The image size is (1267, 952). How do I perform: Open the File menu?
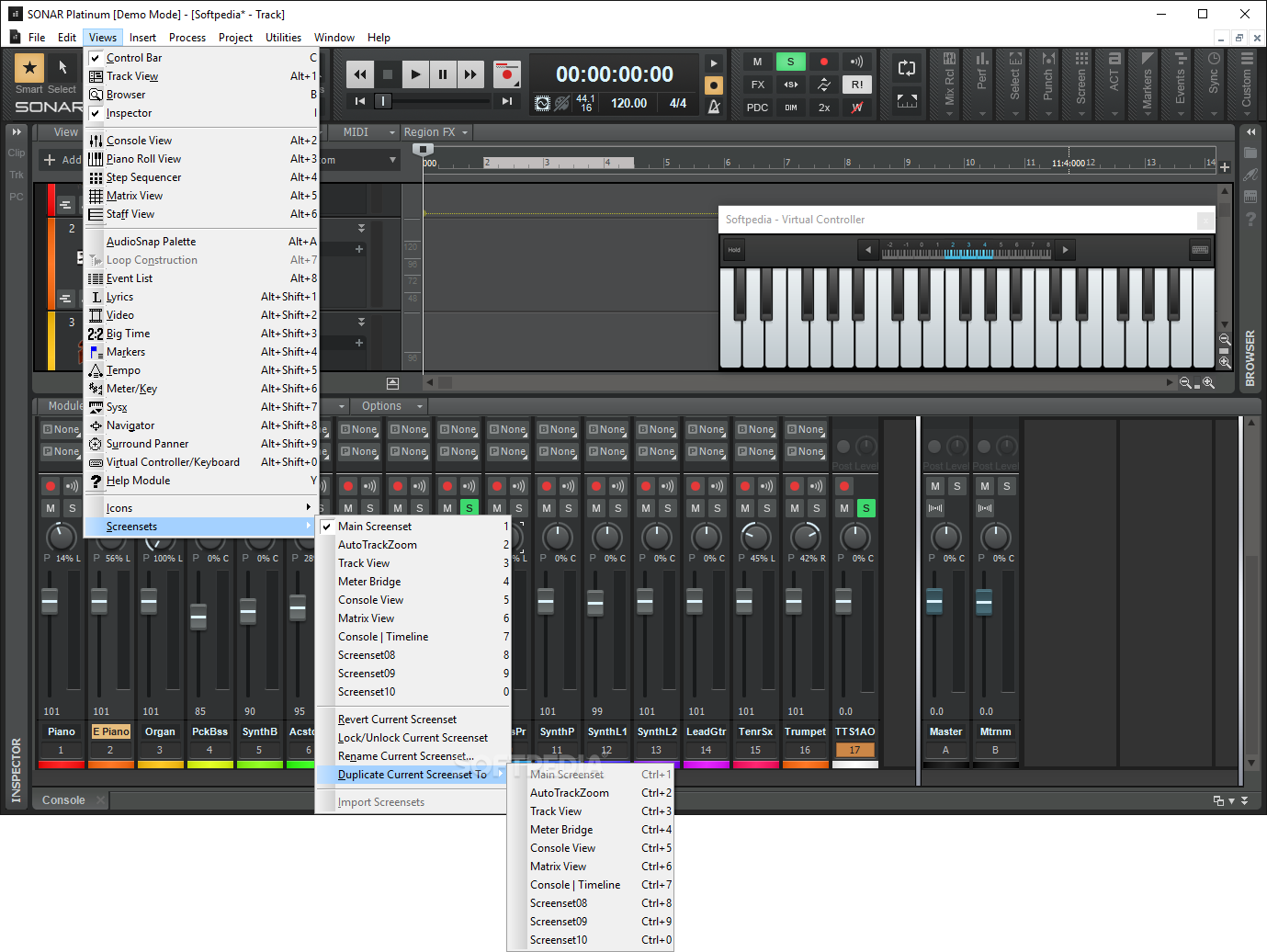[37, 38]
